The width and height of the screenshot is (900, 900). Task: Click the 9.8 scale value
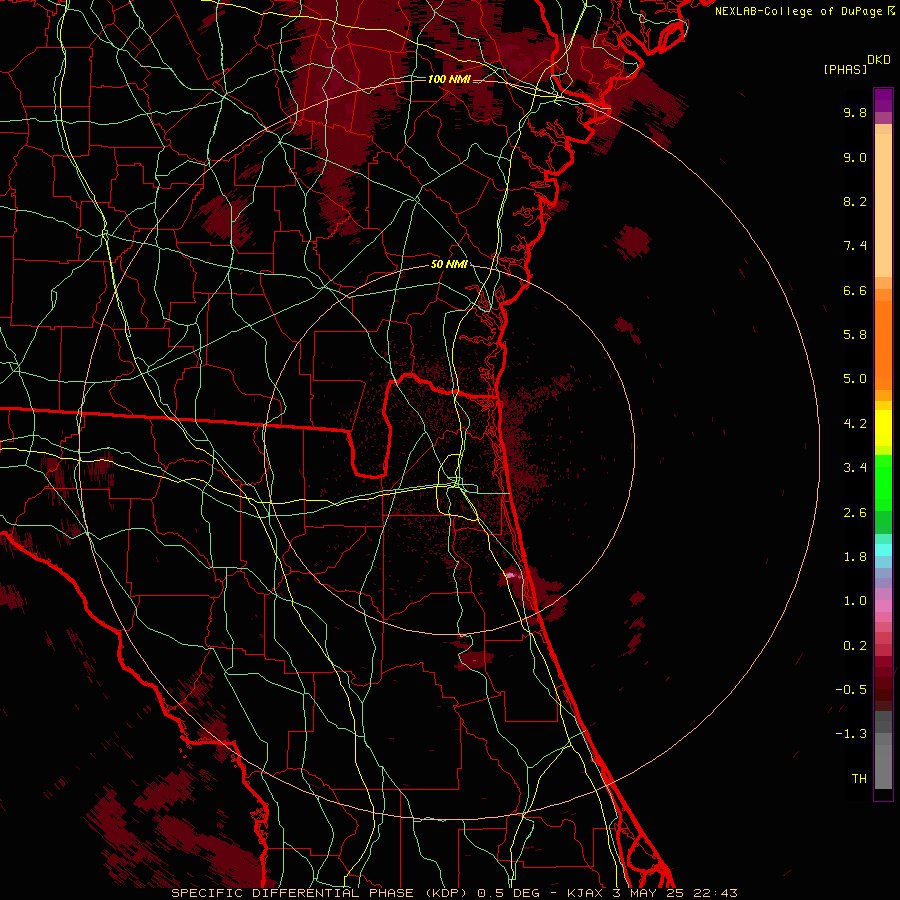click(855, 112)
